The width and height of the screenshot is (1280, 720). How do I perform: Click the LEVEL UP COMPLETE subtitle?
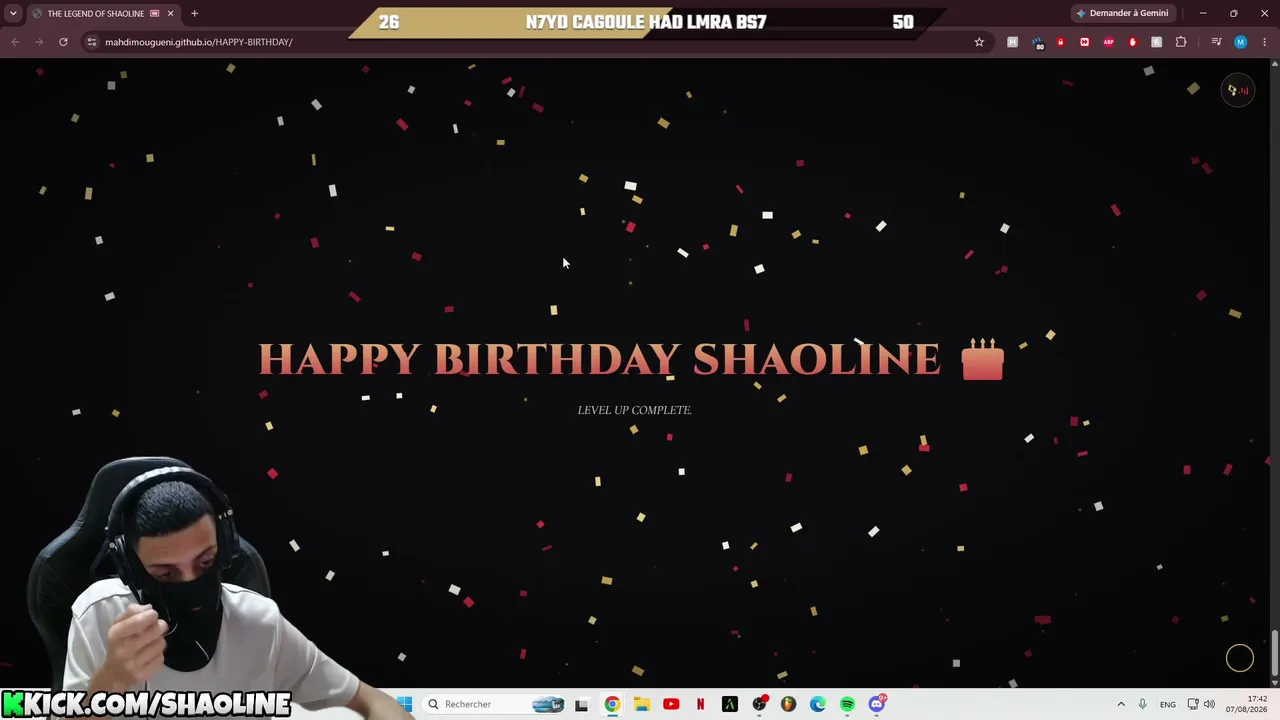point(634,410)
